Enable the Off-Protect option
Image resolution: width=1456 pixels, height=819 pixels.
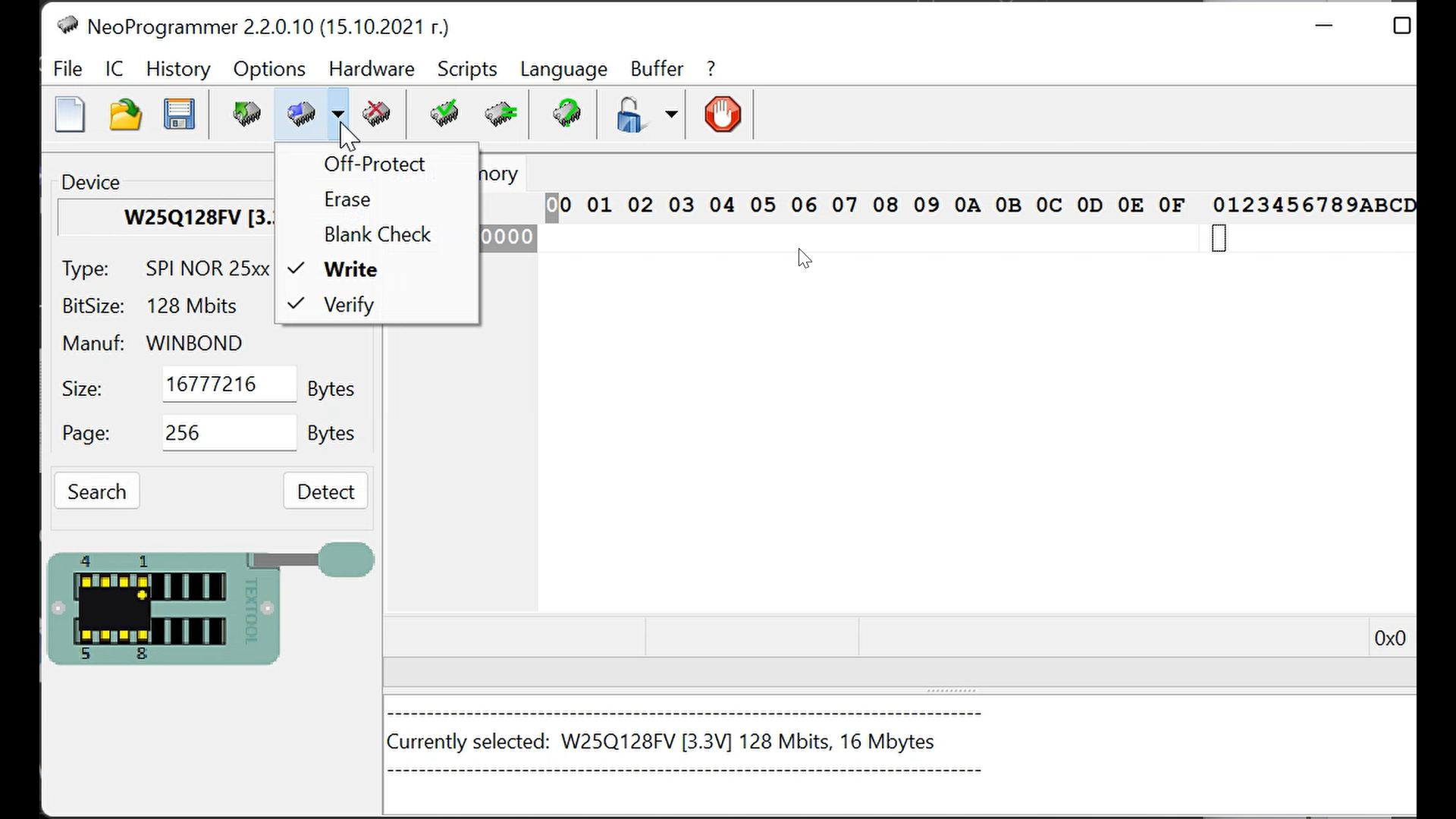[374, 165]
